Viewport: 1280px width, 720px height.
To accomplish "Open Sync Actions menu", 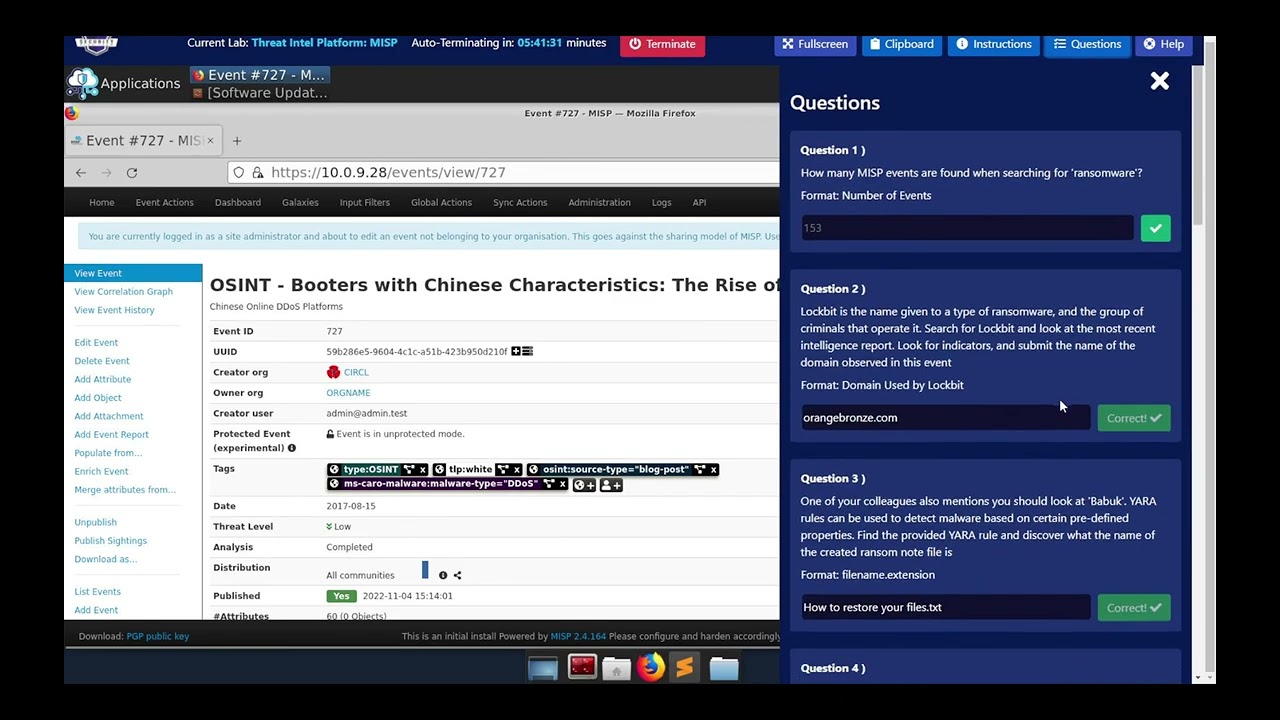I will coord(520,203).
